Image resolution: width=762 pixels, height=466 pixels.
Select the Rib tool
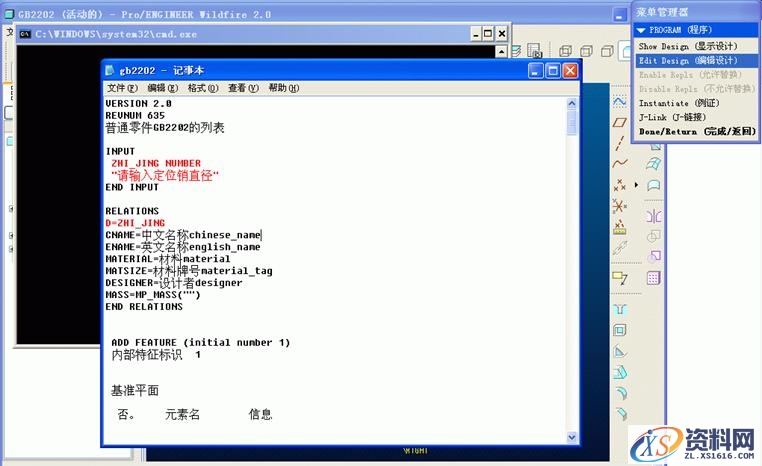point(620,351)
